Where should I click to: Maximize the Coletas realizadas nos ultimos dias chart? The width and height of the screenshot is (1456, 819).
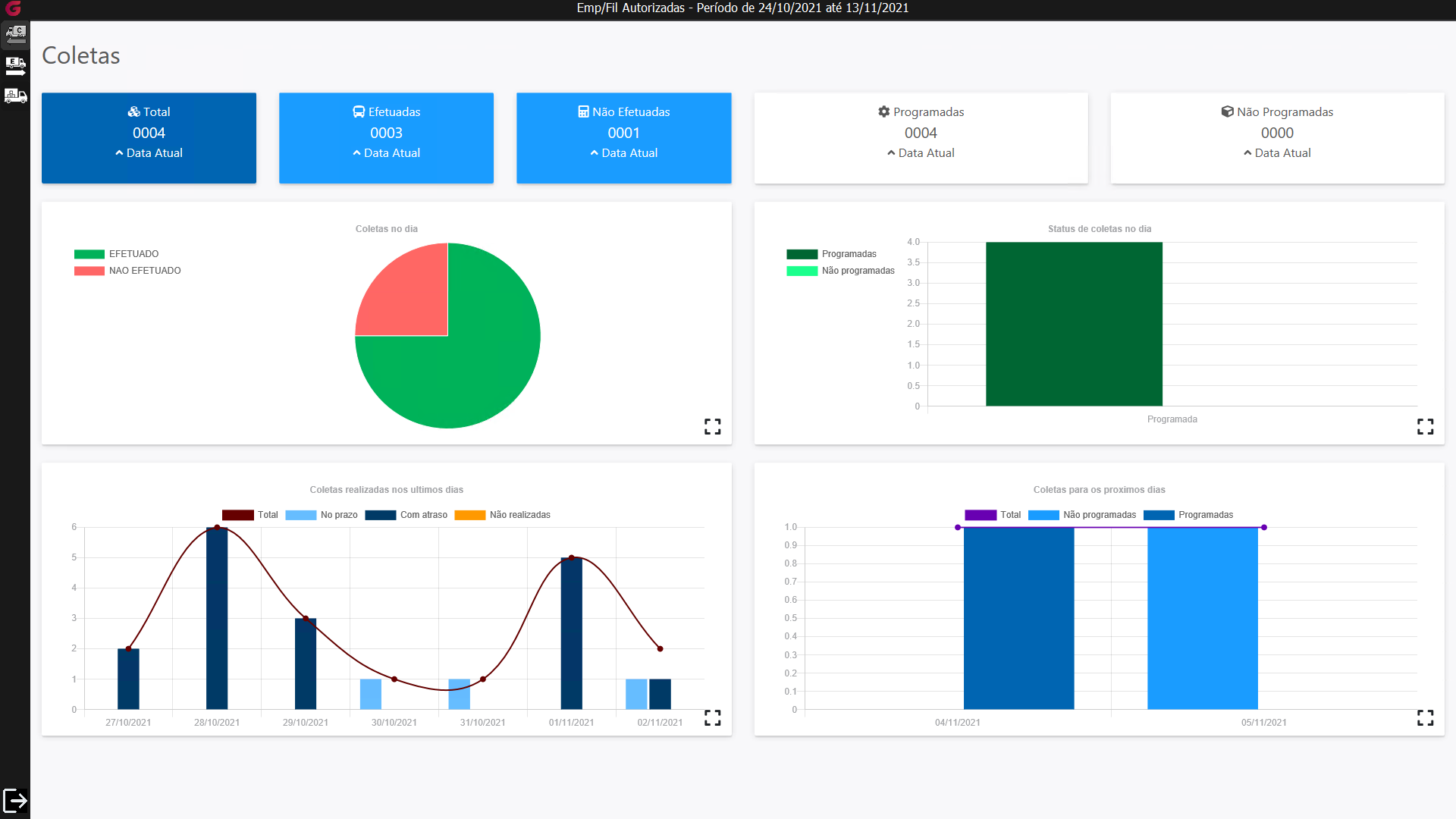coord(712,717)
